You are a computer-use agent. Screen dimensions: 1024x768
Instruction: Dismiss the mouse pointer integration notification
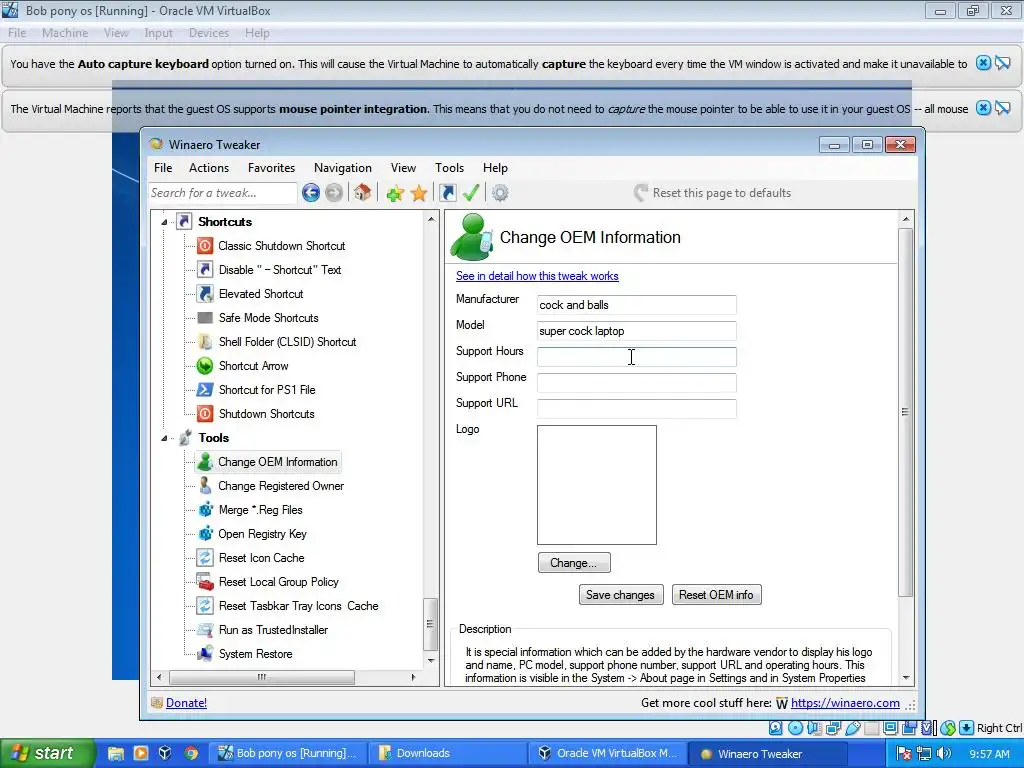coord(983,108)
